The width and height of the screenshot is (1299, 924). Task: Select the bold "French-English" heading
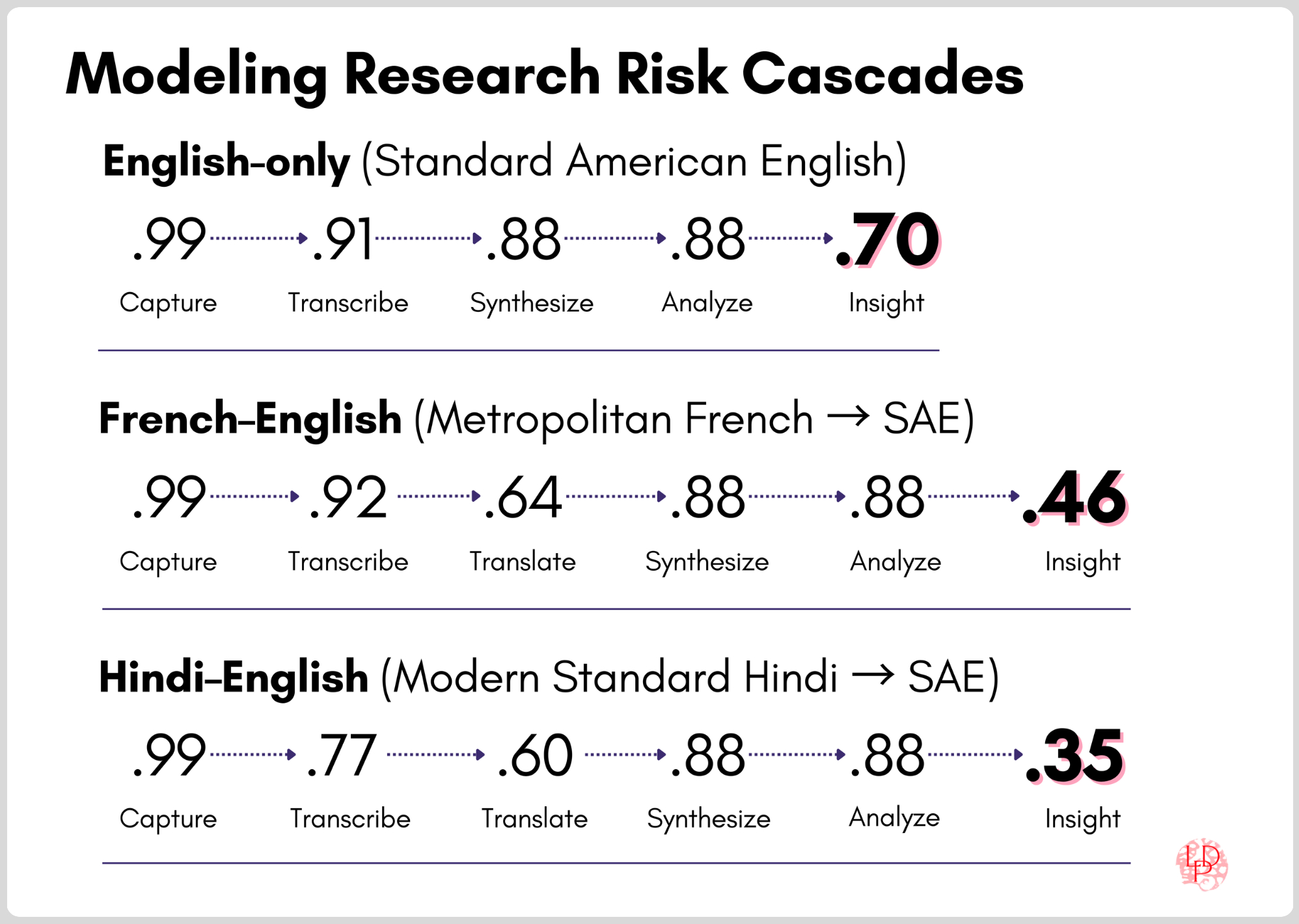(x=251, y=418)
